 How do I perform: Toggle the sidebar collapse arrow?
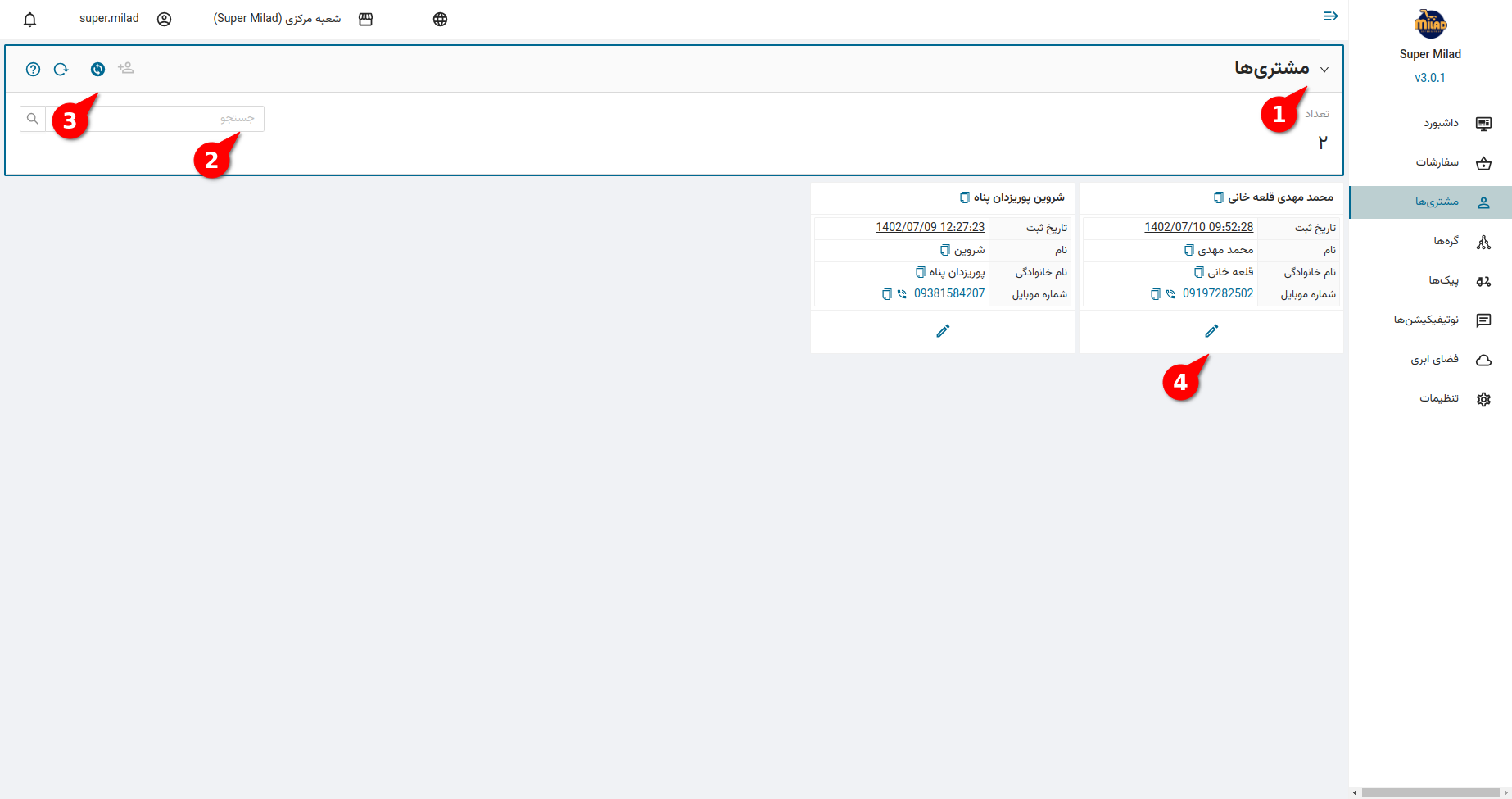[x=1331, y=16]
